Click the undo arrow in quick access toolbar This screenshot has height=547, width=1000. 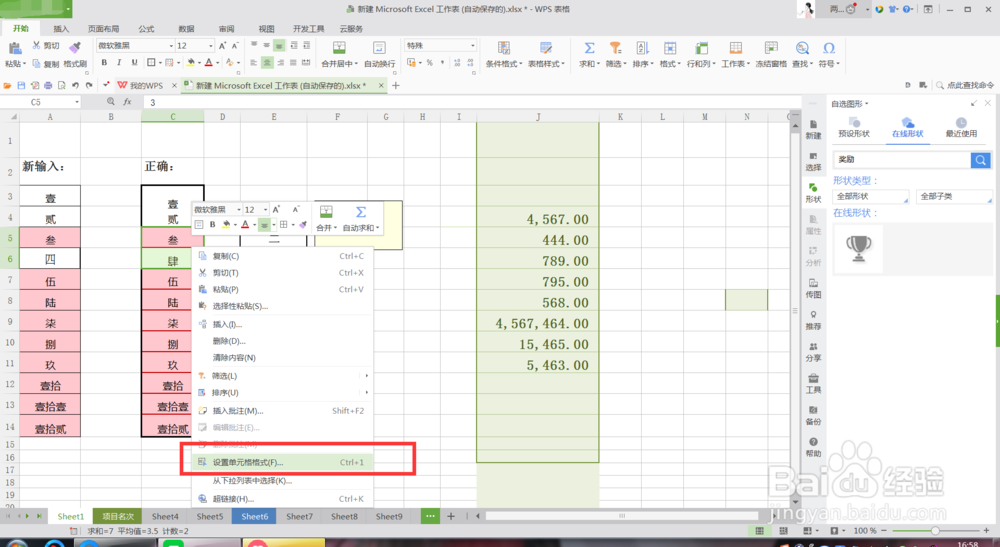click(x=75, y=85)
